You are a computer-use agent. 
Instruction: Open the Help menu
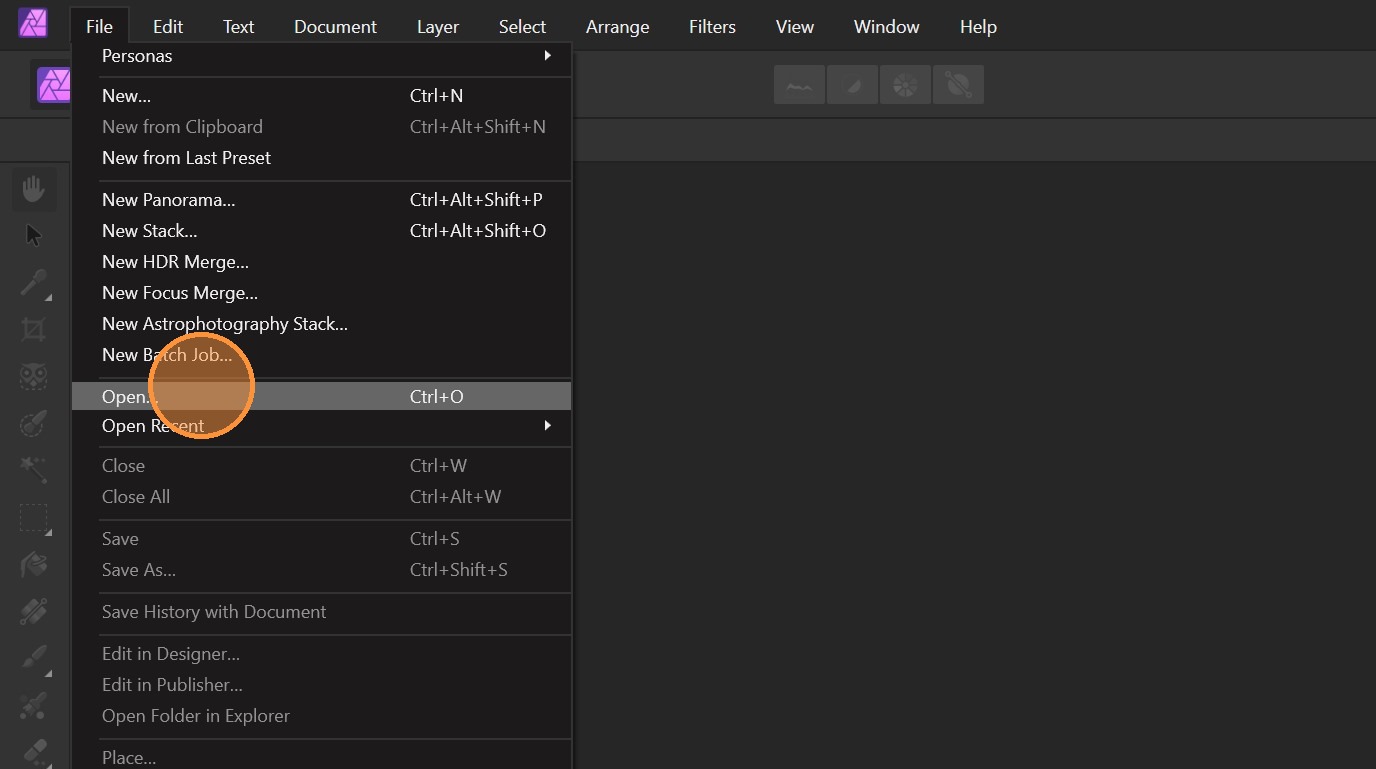tap(978, 27)
